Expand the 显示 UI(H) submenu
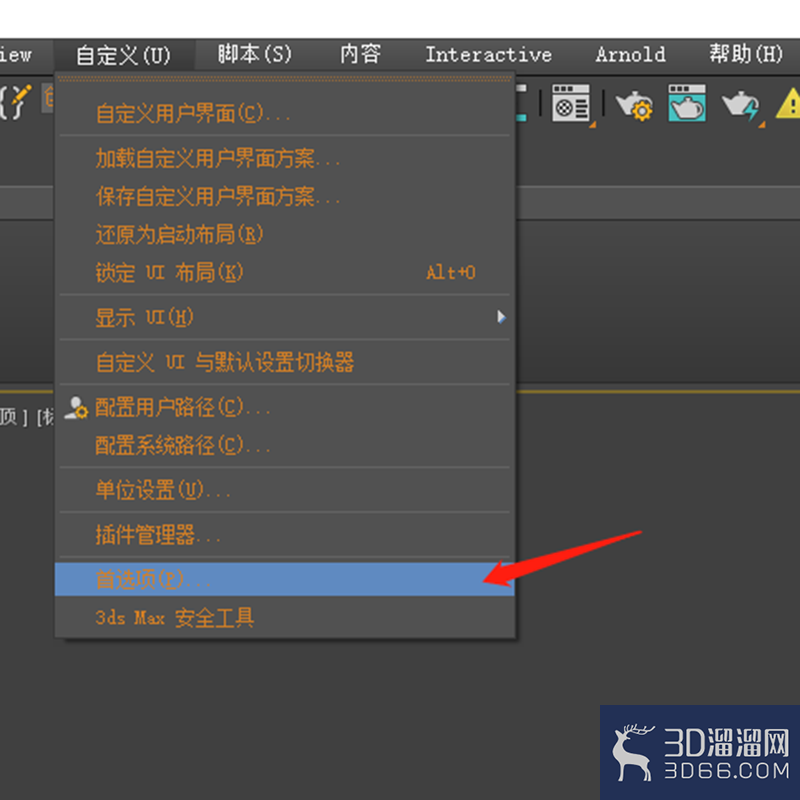The height and width of the screenshot is (800, 800). click(285, 317)
